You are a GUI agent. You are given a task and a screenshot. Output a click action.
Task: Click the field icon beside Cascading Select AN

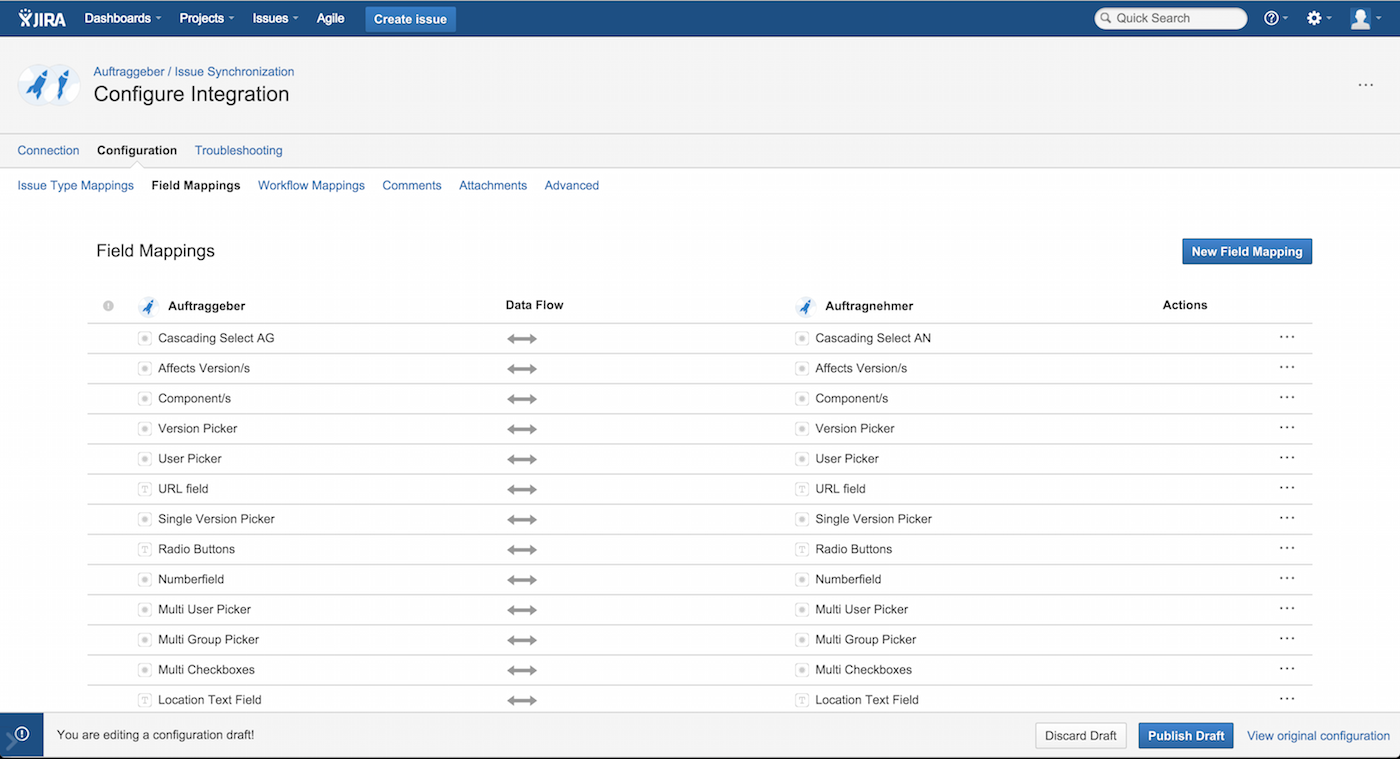coord(801,339)
